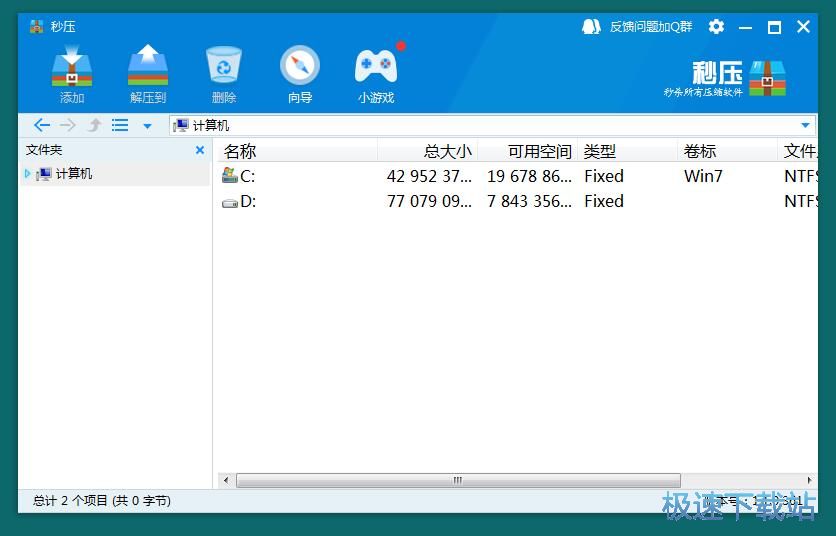The image size is (836, 536).
Task: Click the 秒压 brand logo at right
Action: tap(725, 78)
